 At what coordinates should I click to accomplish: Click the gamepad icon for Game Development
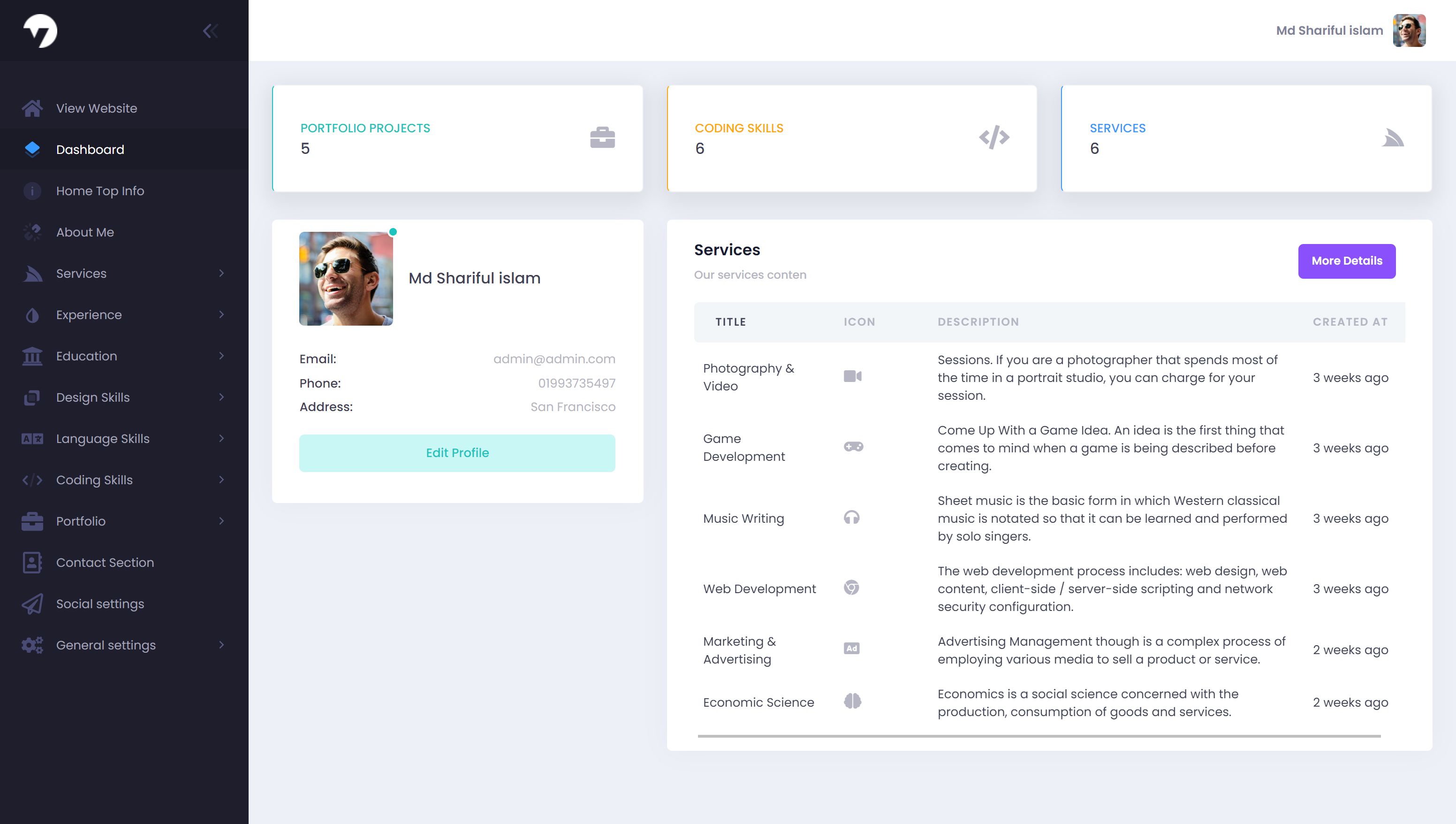853,447
